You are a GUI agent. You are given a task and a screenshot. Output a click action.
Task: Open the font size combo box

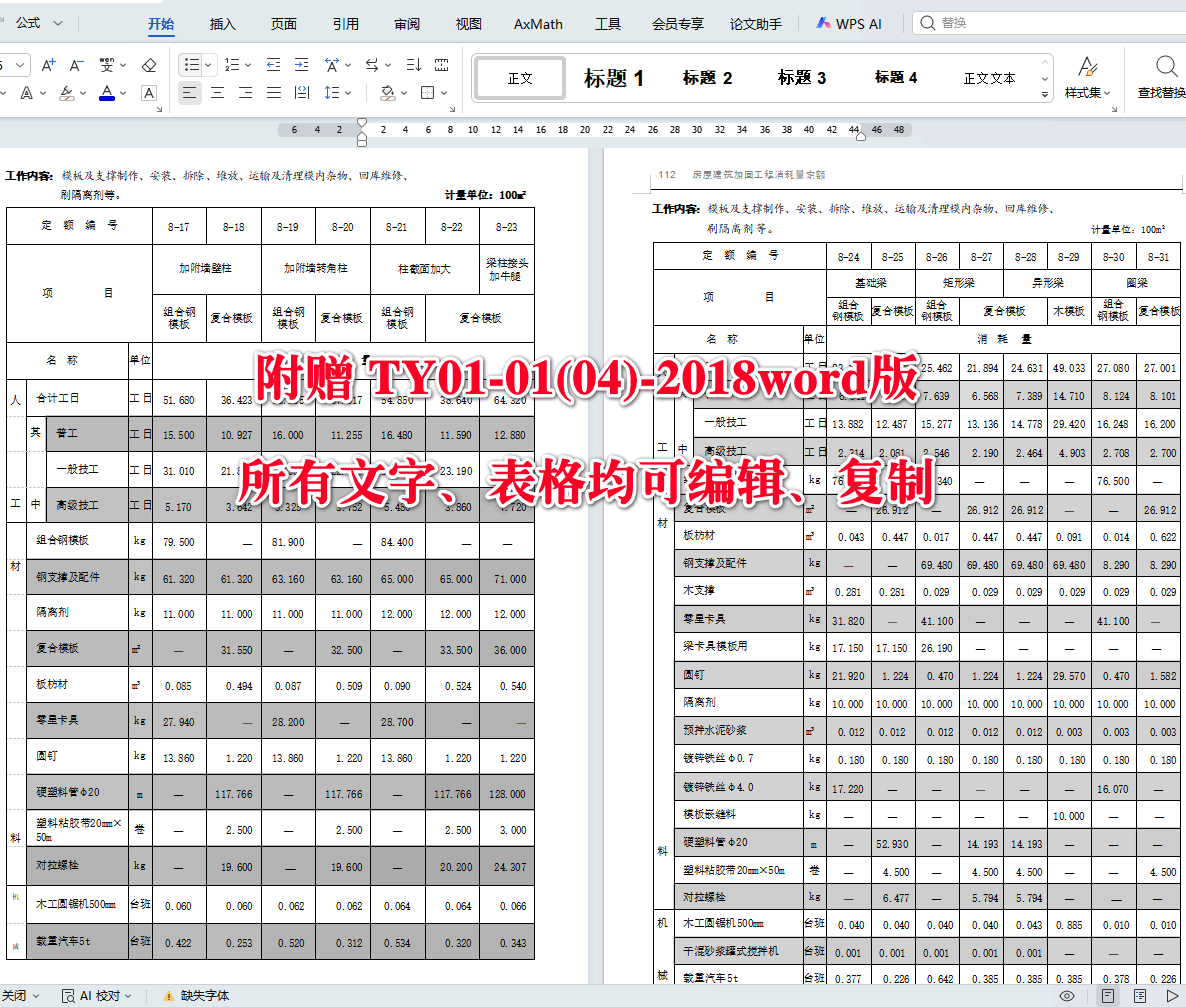click(14, 65)
